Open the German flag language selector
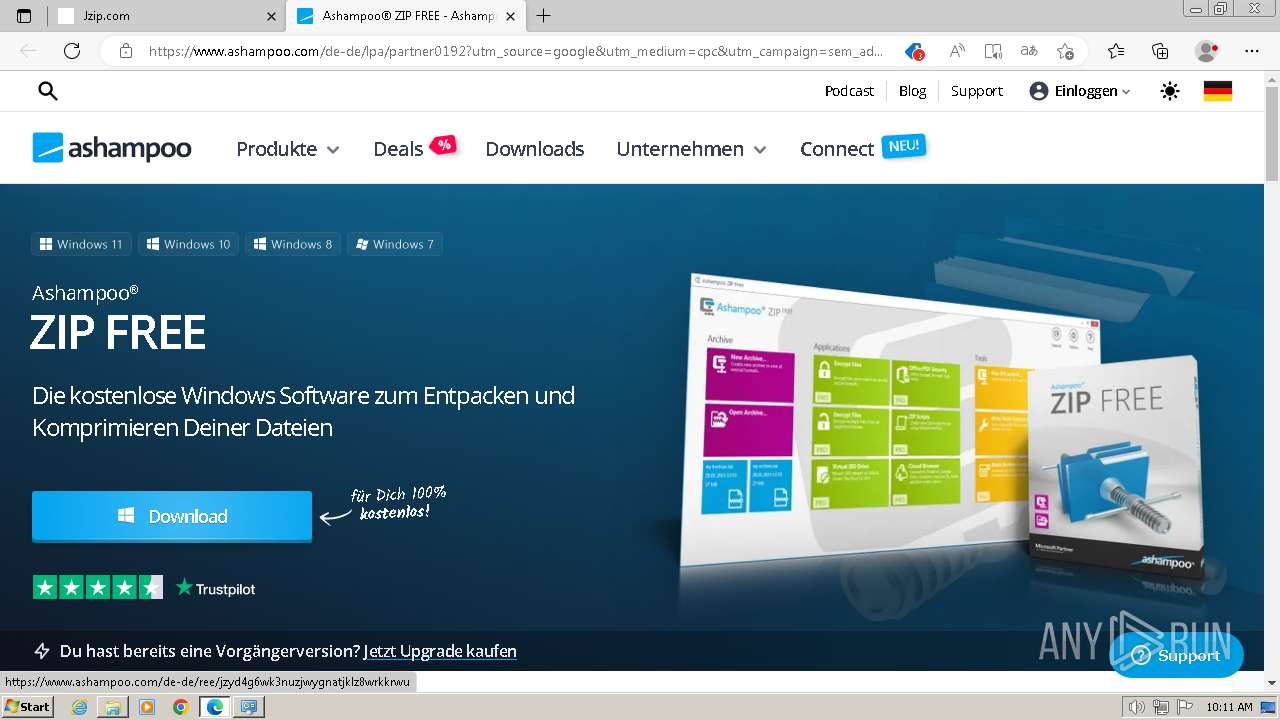The height and width of the screenshot is (720, 1280). pyautogui.click(x=1217, y=91)
